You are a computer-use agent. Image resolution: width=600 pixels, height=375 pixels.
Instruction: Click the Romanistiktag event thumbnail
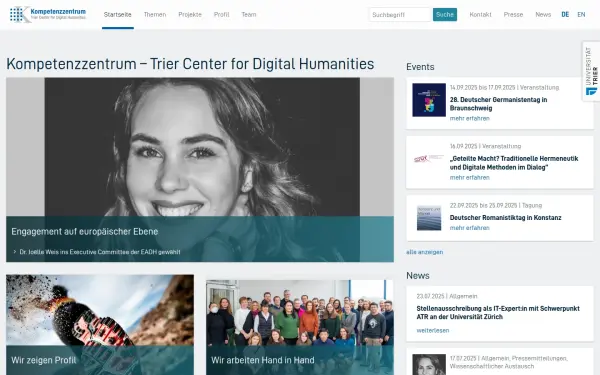click(429, 218)
